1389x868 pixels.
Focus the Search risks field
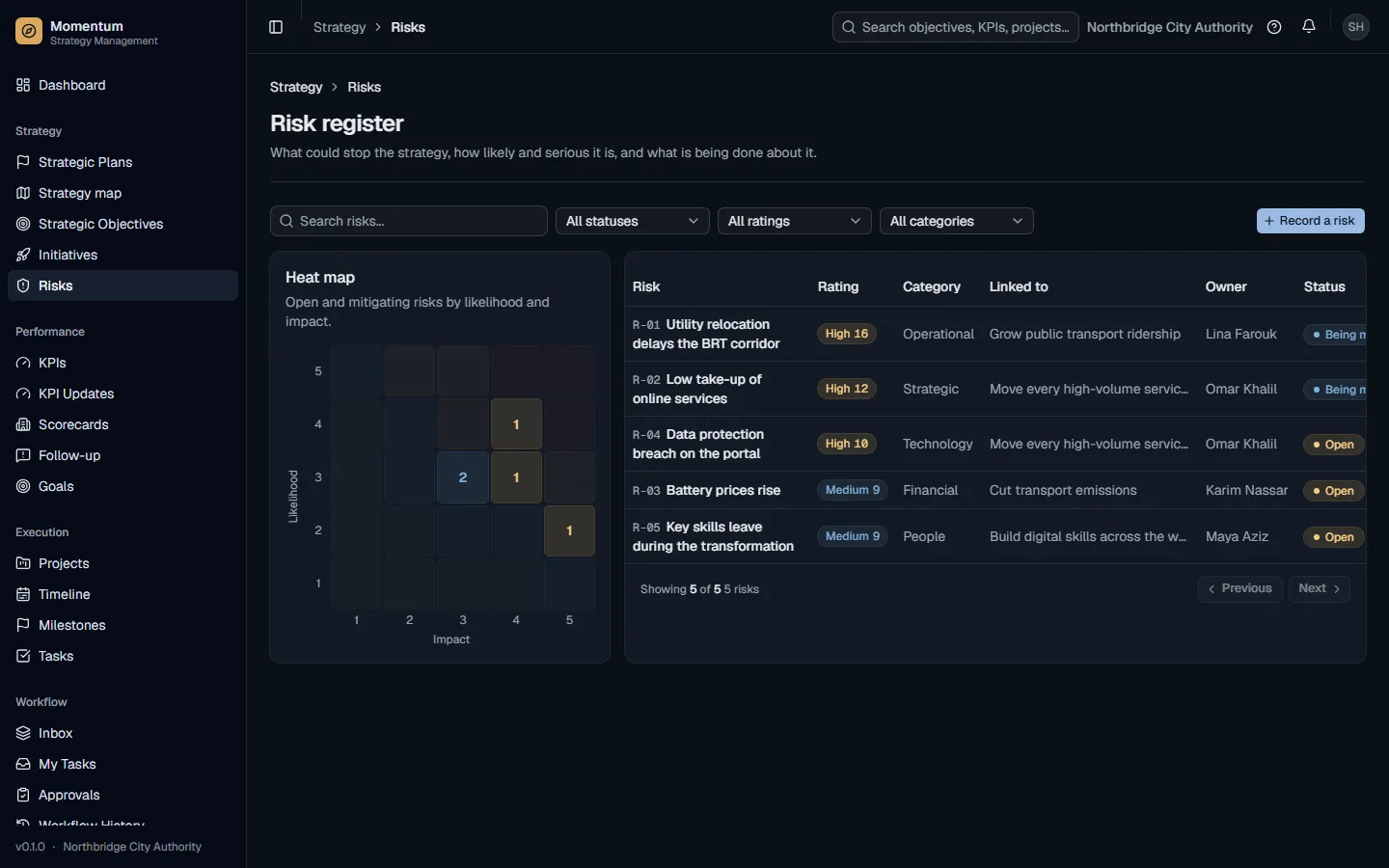(x=409, y=221)
